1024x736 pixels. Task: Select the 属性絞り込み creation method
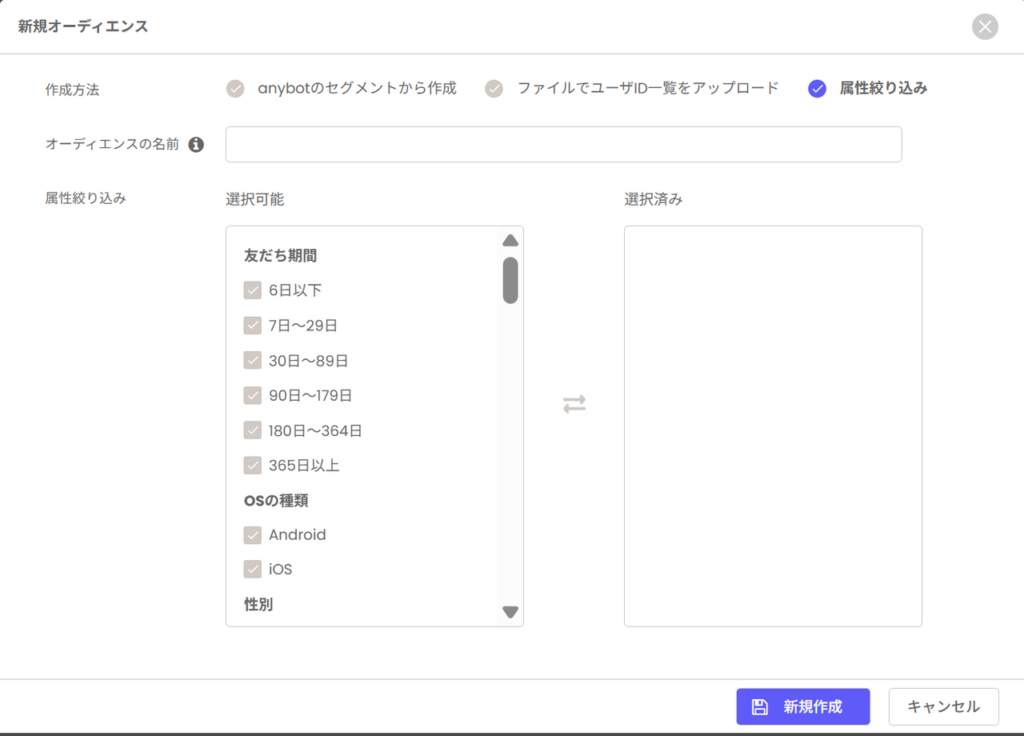[x=817, y=88]
